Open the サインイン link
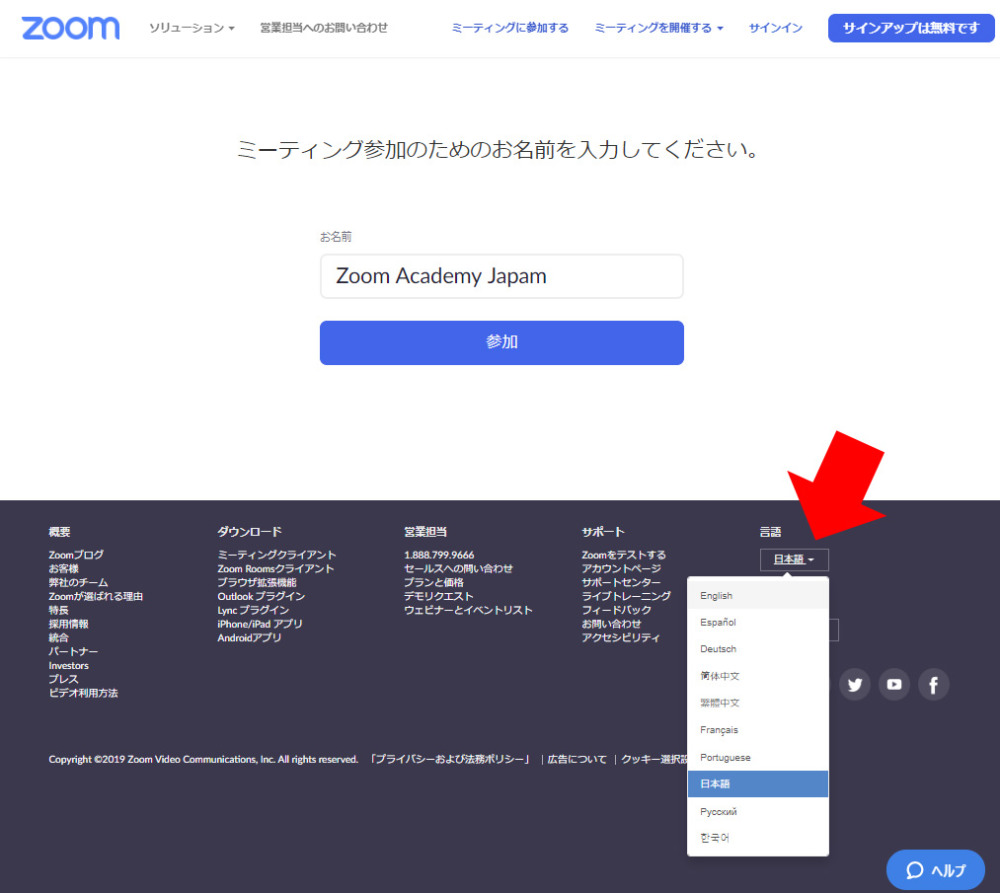1000x893 pixels. (775, 28)
